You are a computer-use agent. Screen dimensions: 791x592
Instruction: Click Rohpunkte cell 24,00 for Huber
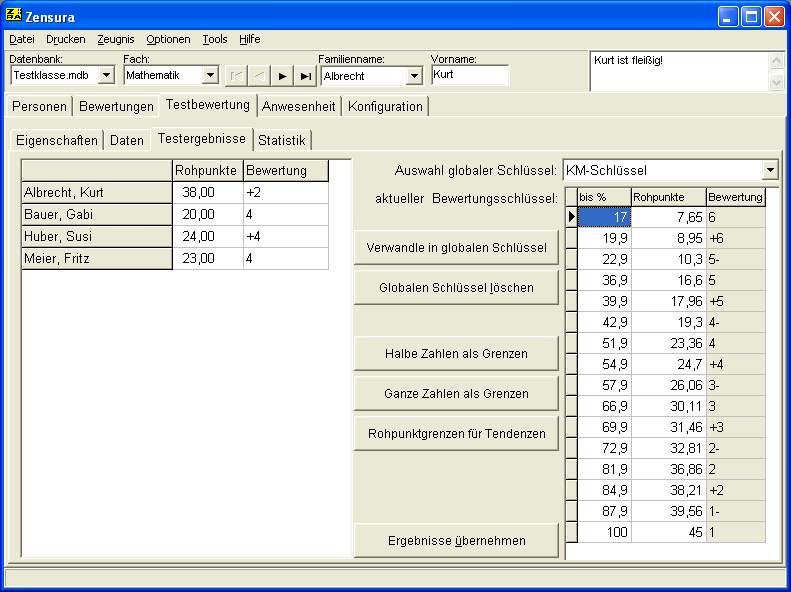[208, 236]
